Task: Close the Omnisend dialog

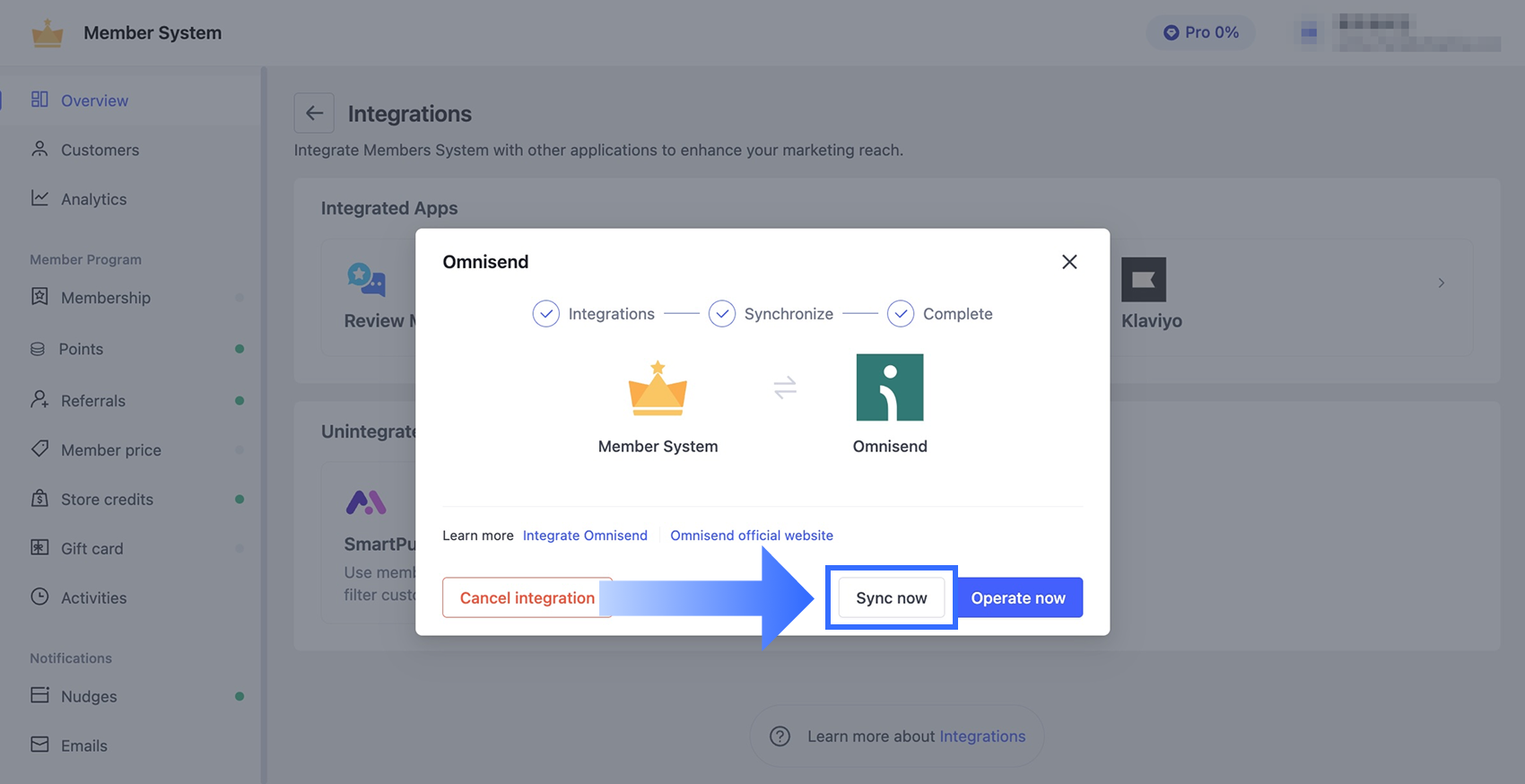Action: point(1069,262)
